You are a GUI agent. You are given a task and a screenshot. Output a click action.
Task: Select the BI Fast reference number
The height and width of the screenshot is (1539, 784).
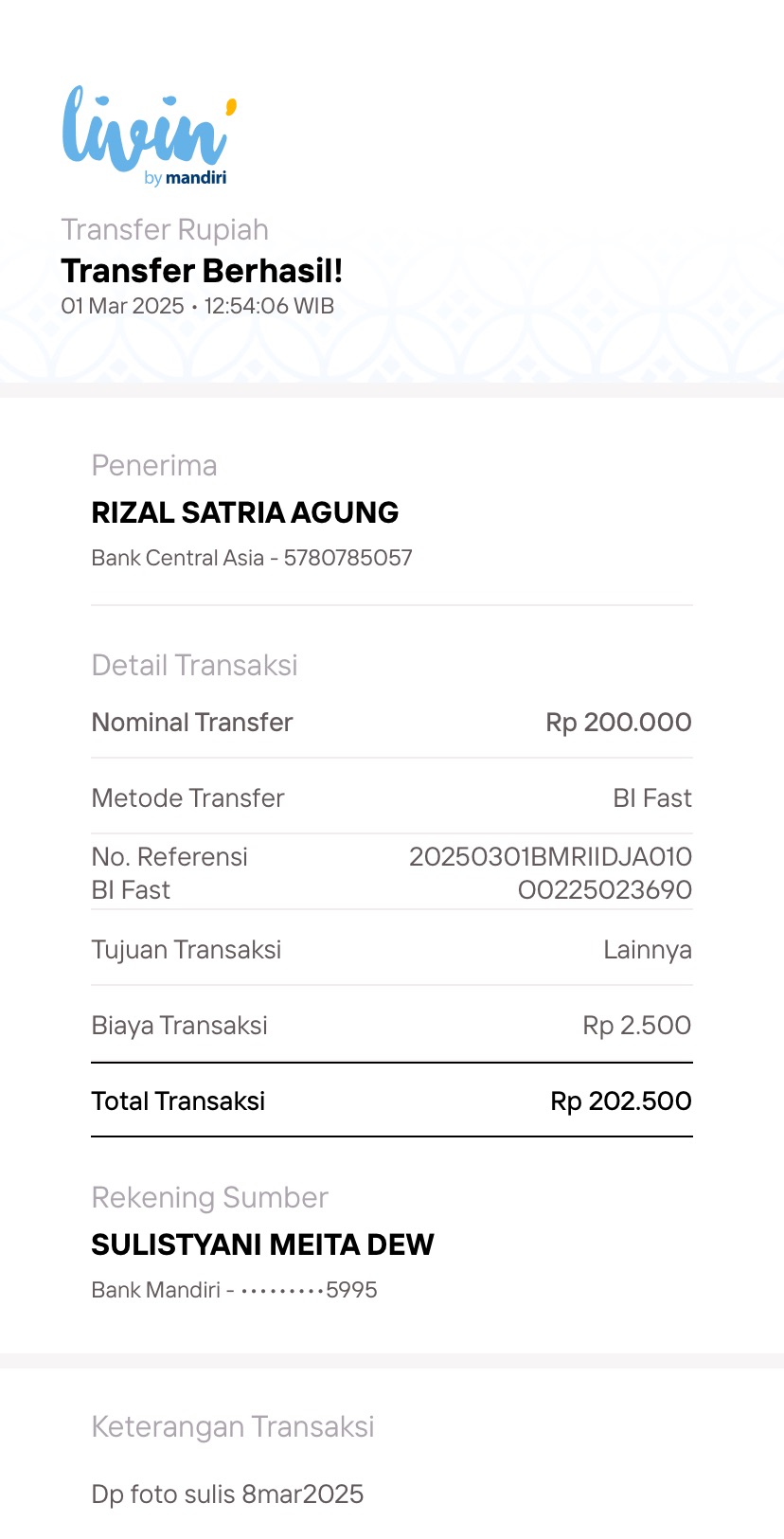point(550,872)
